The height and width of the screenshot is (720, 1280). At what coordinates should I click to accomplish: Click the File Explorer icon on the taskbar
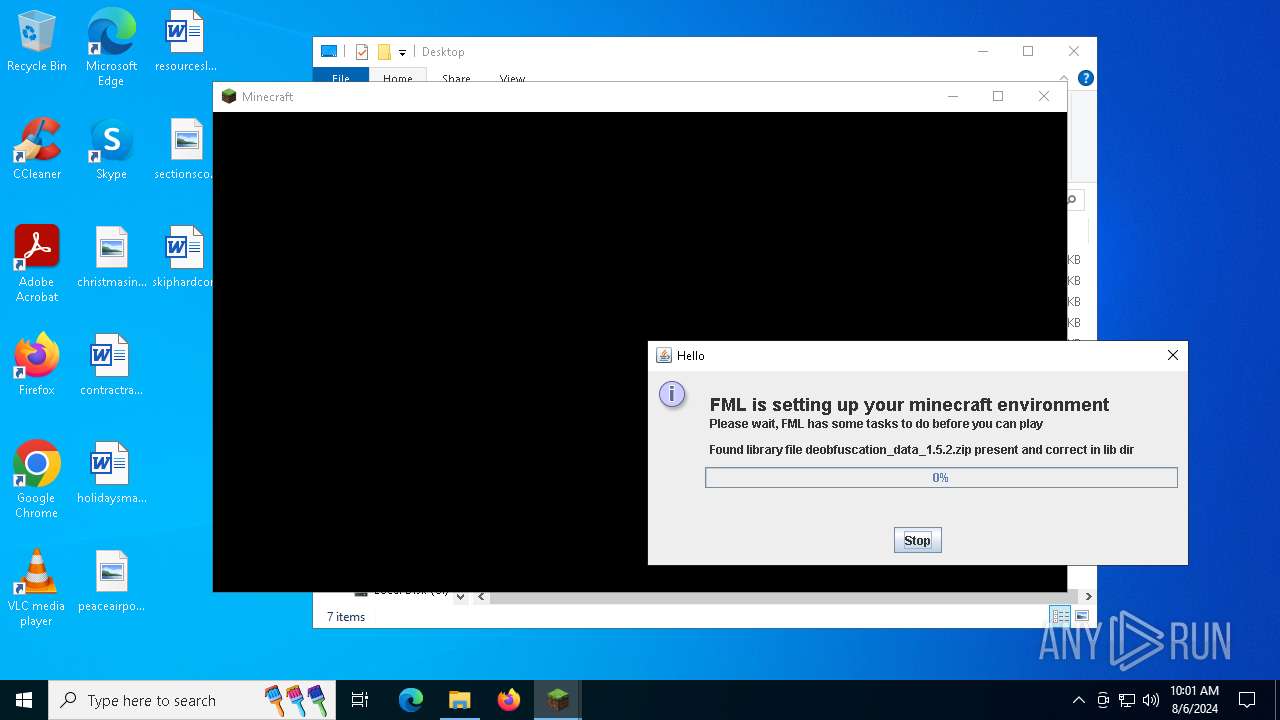pyautogui.click(x=459, y=700)
